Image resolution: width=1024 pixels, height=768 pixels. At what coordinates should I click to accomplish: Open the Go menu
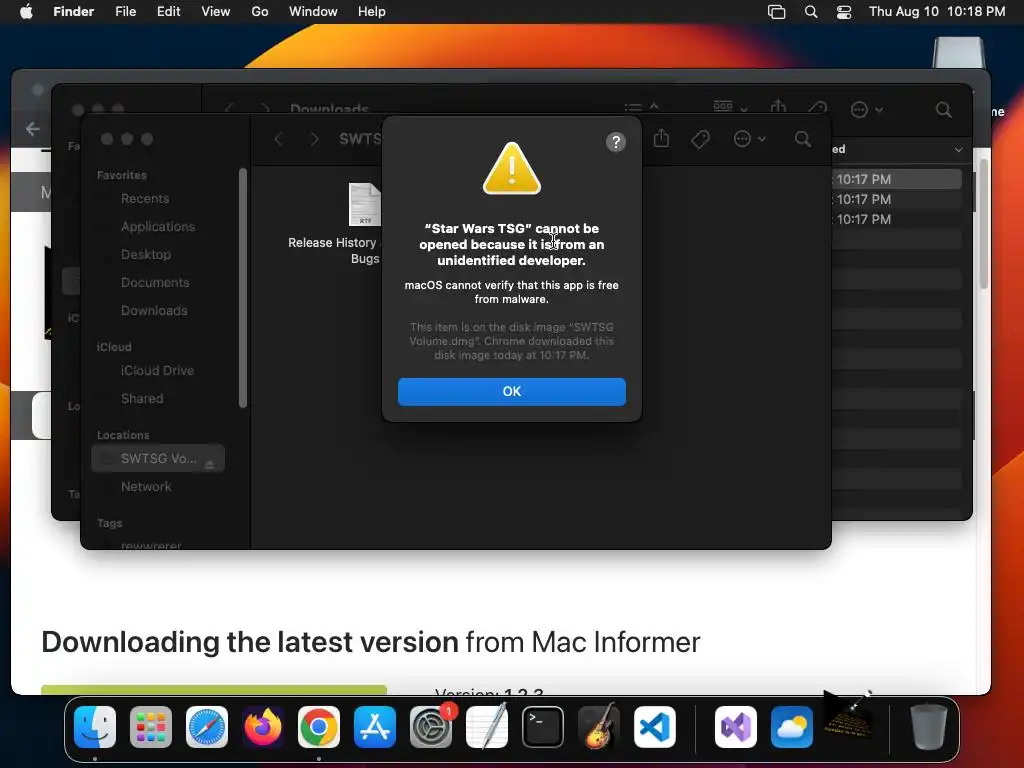click(x=260, y=12)
